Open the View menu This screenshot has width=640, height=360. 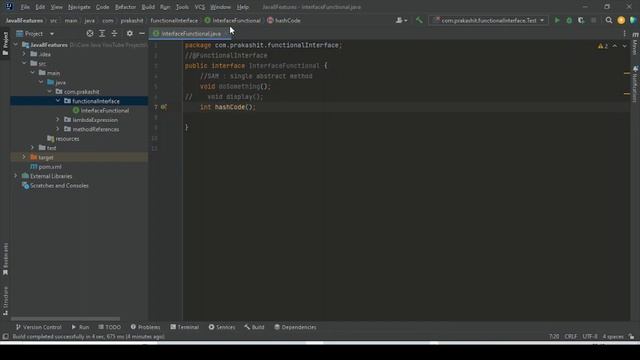(56, 7)
